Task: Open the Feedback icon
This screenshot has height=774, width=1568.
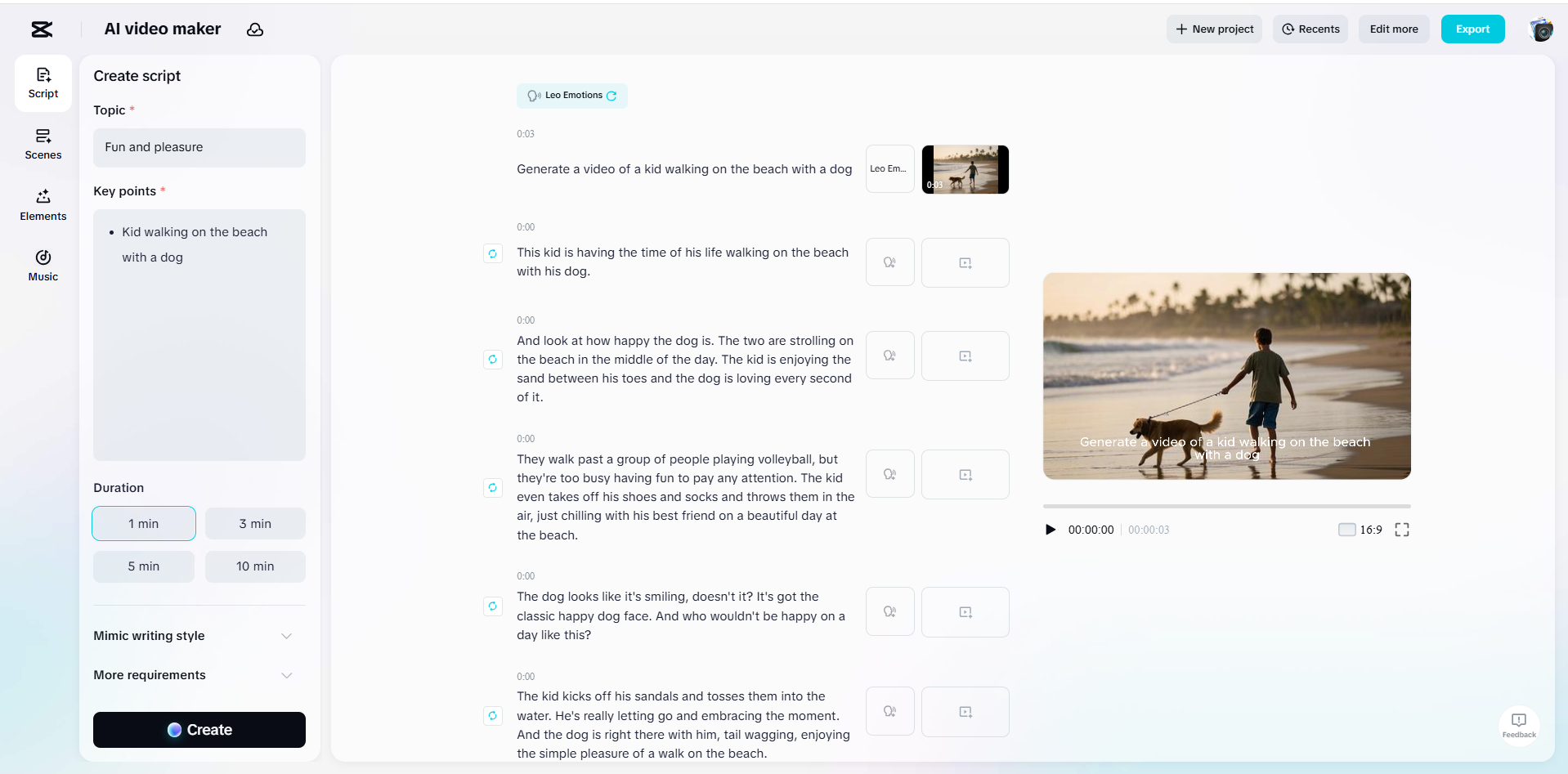Action: click(1519, 724)
